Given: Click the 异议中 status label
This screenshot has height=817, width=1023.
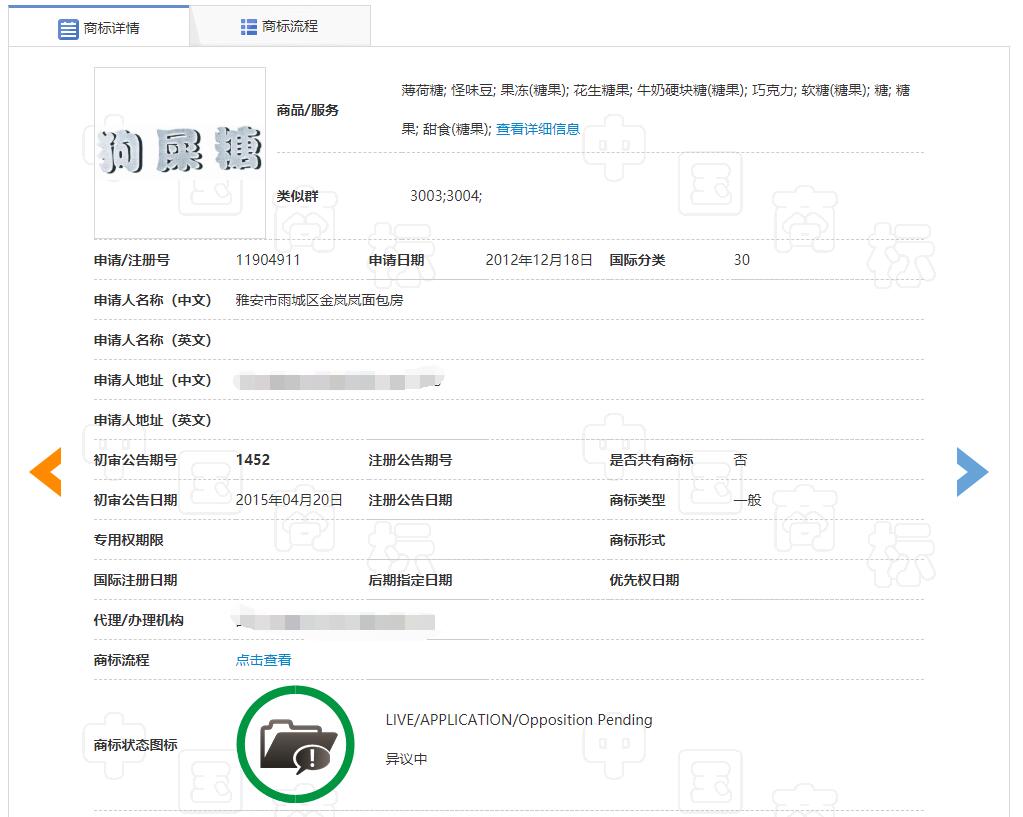Looking at the screenshot, I should coord(406,759).
